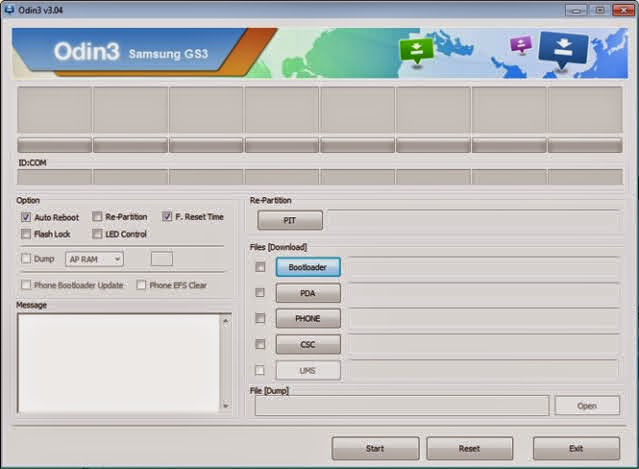Click the small field next to AP RAM

[162, 259]
